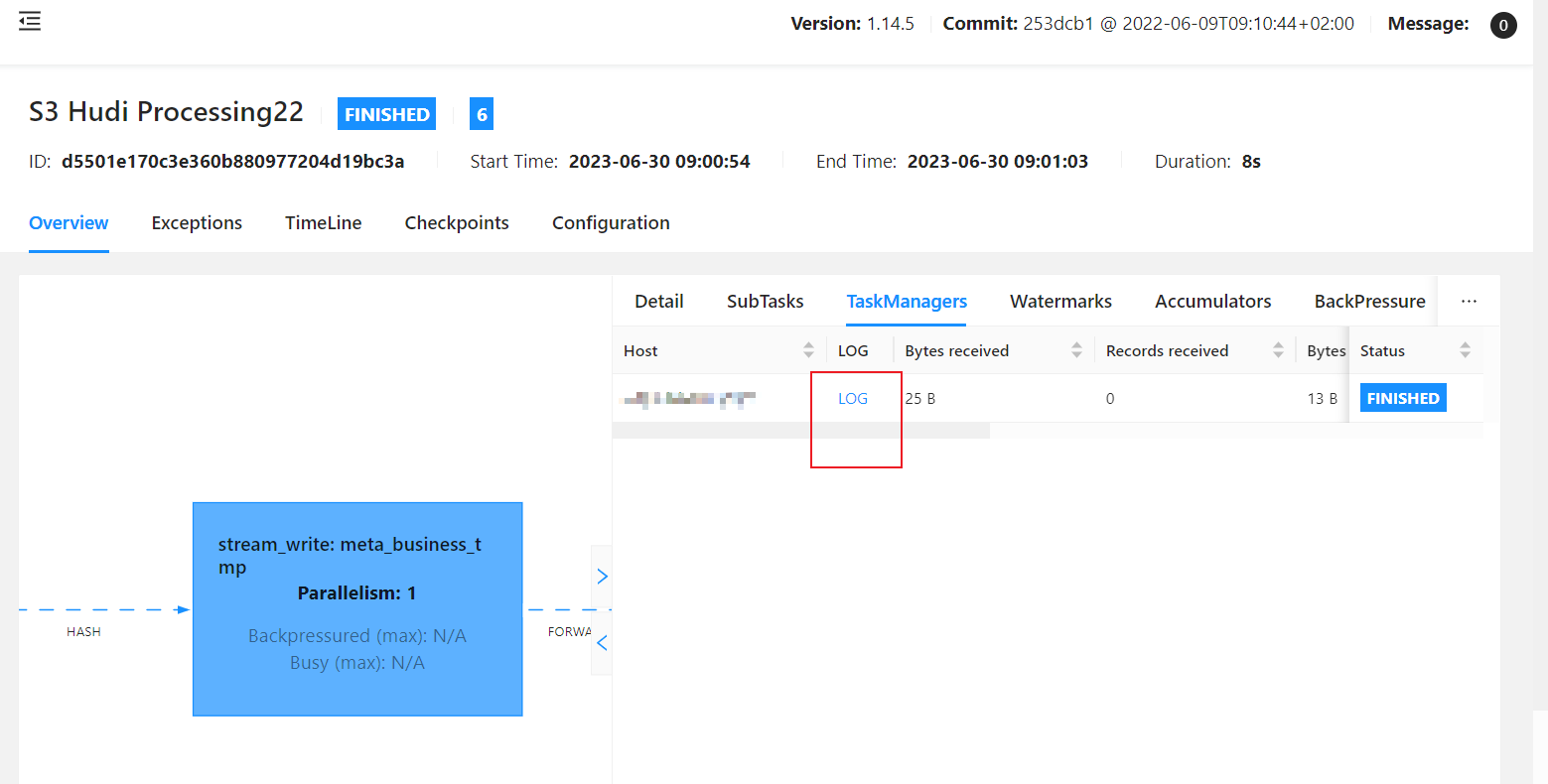Open the Checkpoints tab
1548x784 pixels.
pos(457,223)
